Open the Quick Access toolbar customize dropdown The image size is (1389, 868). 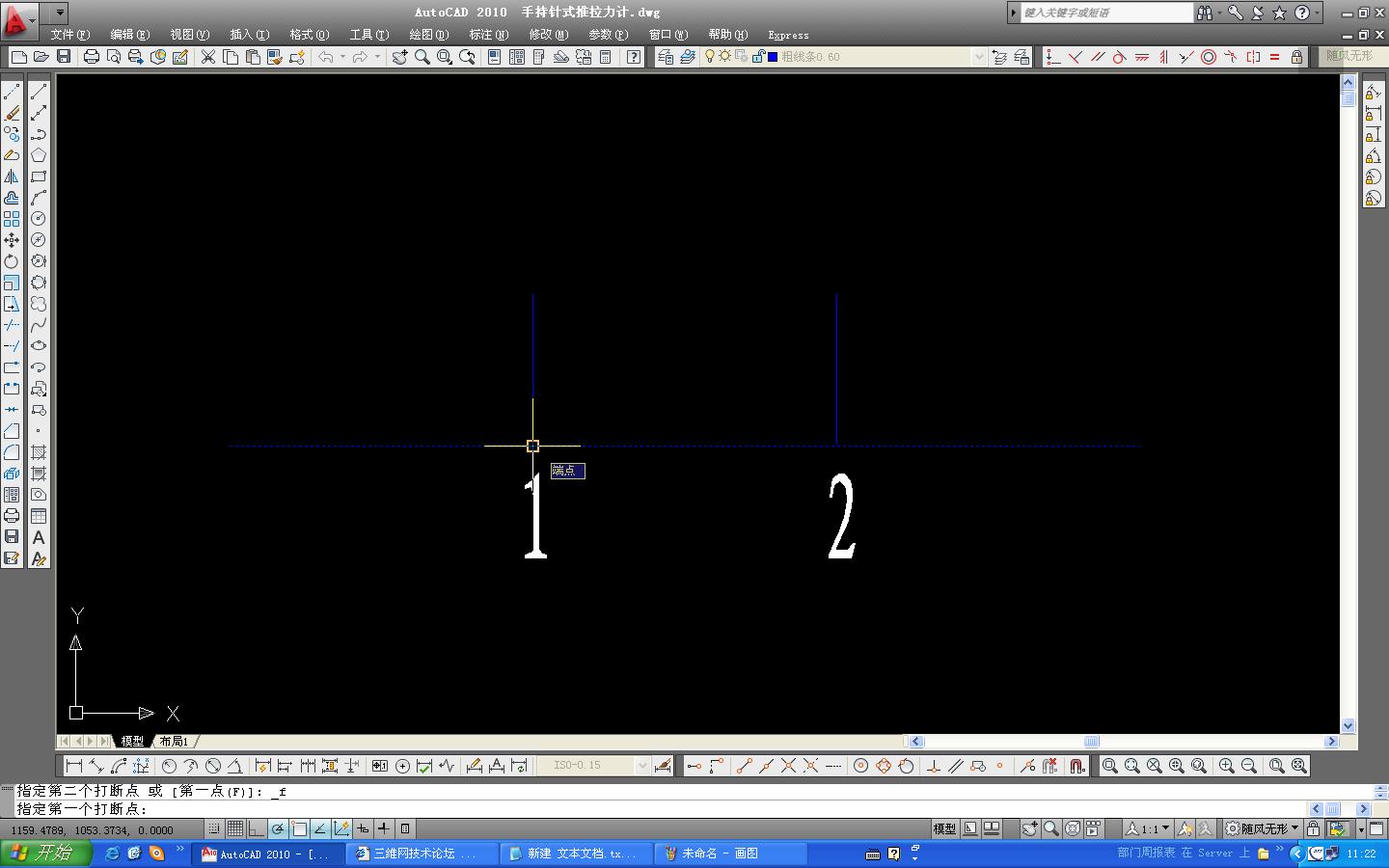click(x=60, y=13)
